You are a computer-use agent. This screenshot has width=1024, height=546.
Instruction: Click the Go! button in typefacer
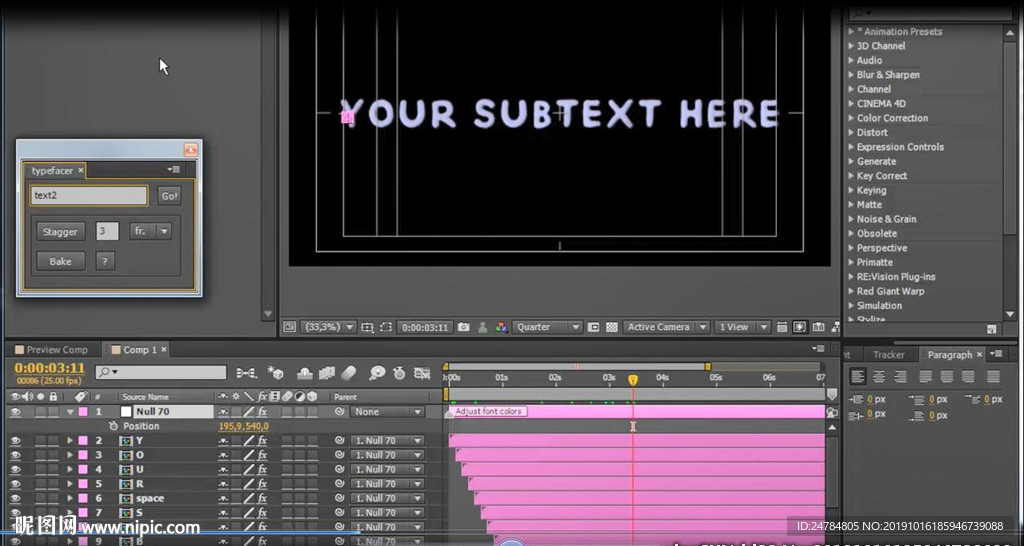(x=169, y=196)
